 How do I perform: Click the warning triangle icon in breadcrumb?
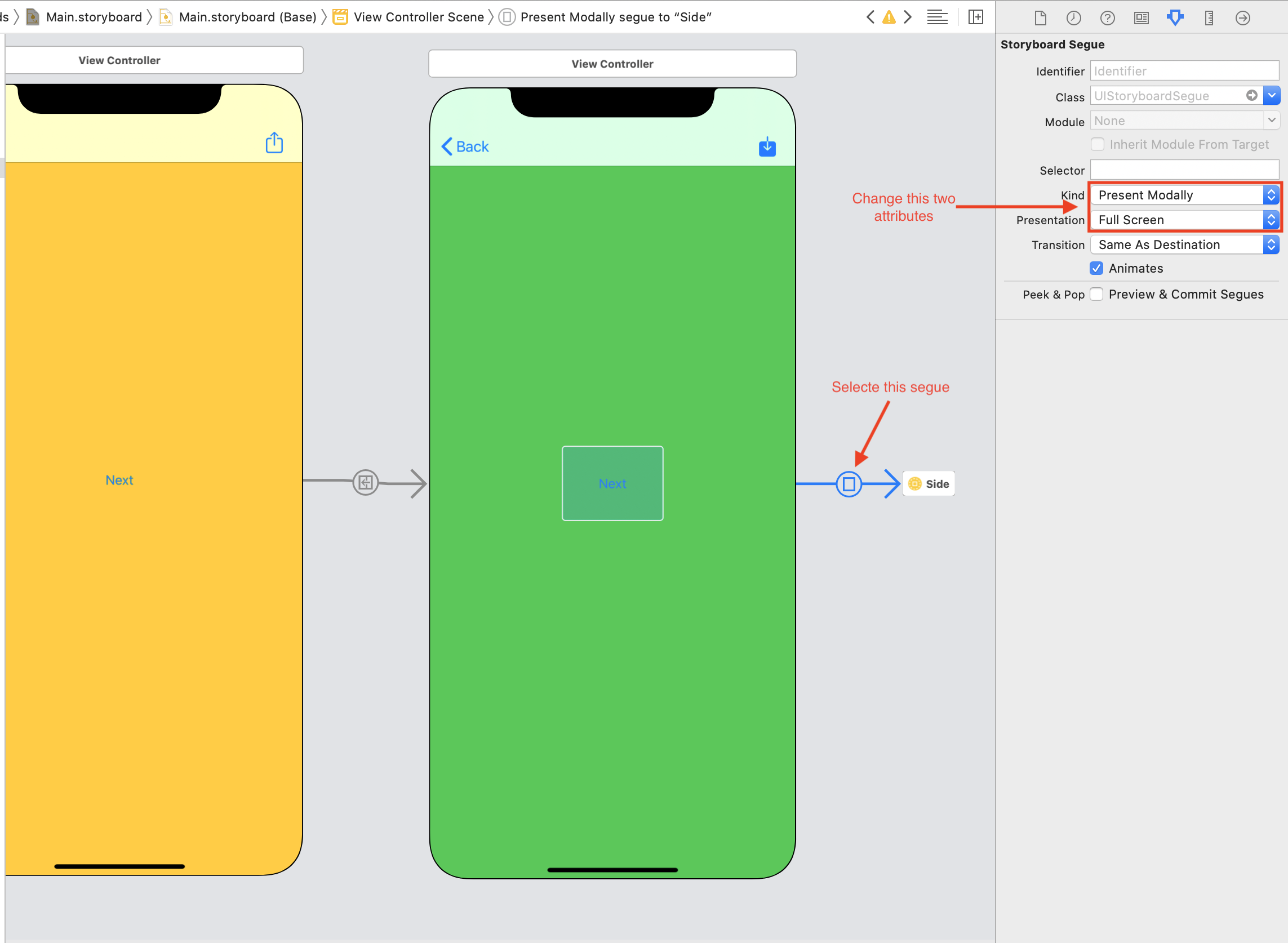click(889, 16)
